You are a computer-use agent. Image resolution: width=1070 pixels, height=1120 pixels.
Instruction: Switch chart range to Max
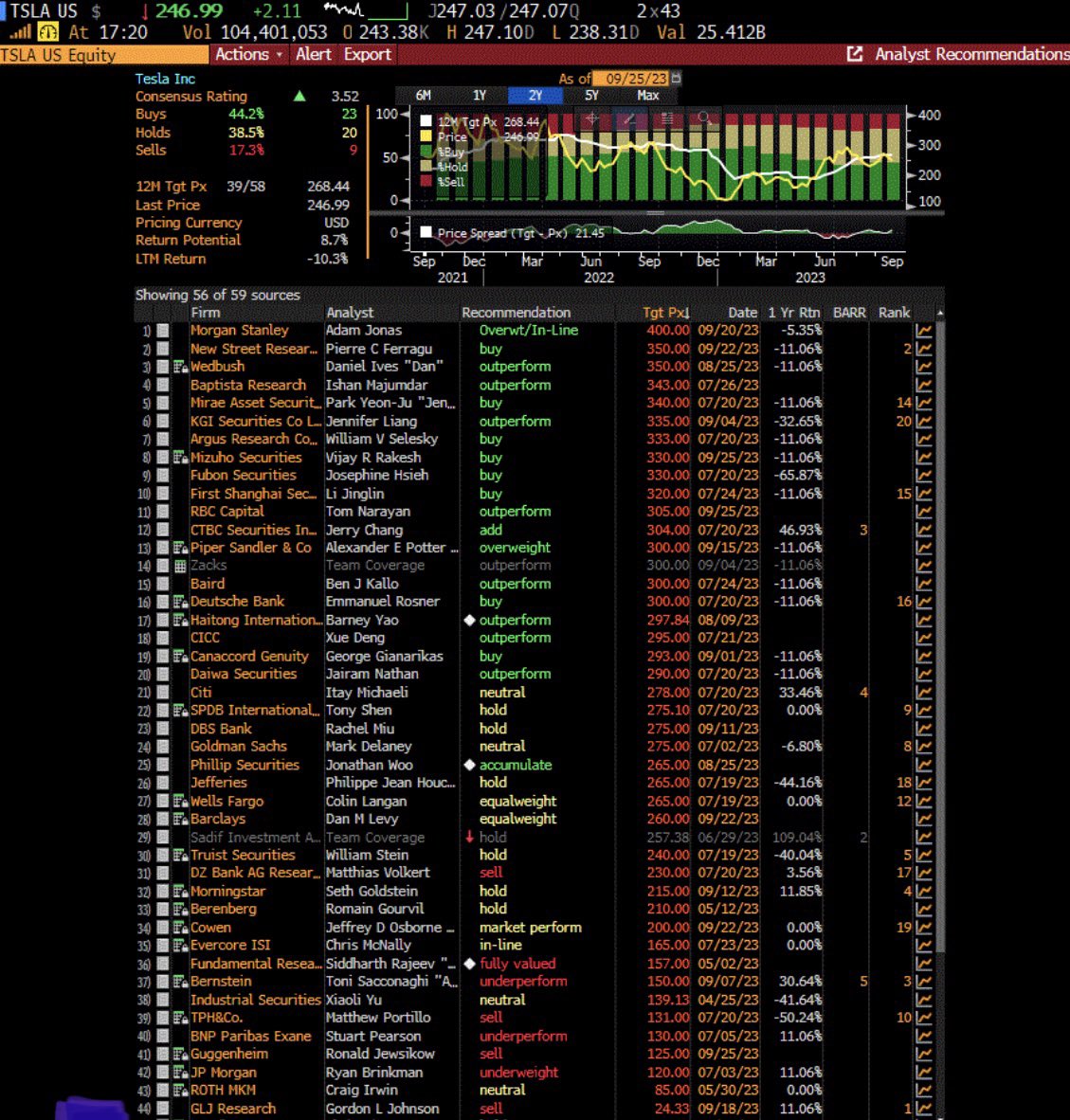click(x=648, y=95)
